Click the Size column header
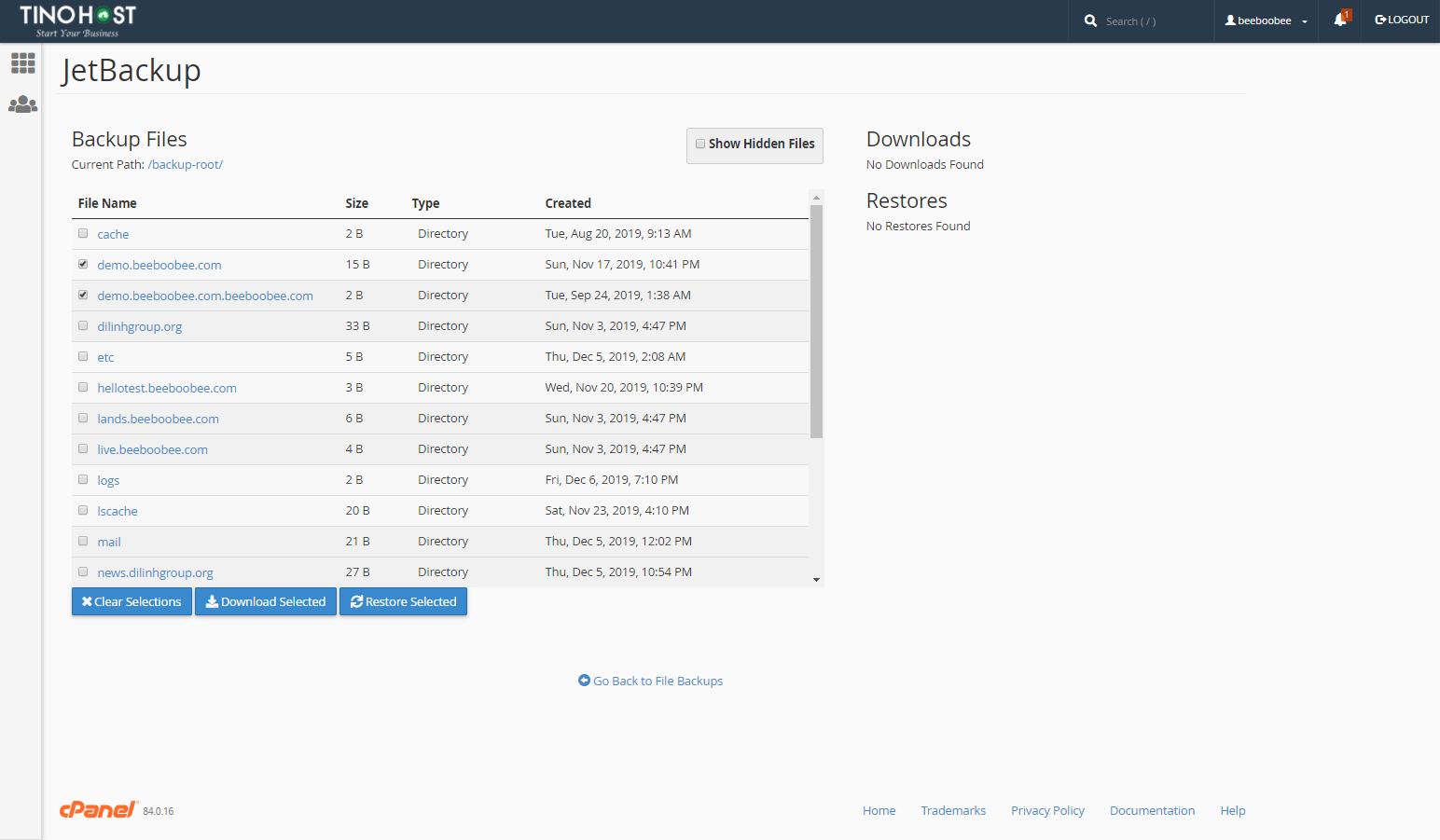The width and height of the screenshot is (1440, 840). [357, 203]
